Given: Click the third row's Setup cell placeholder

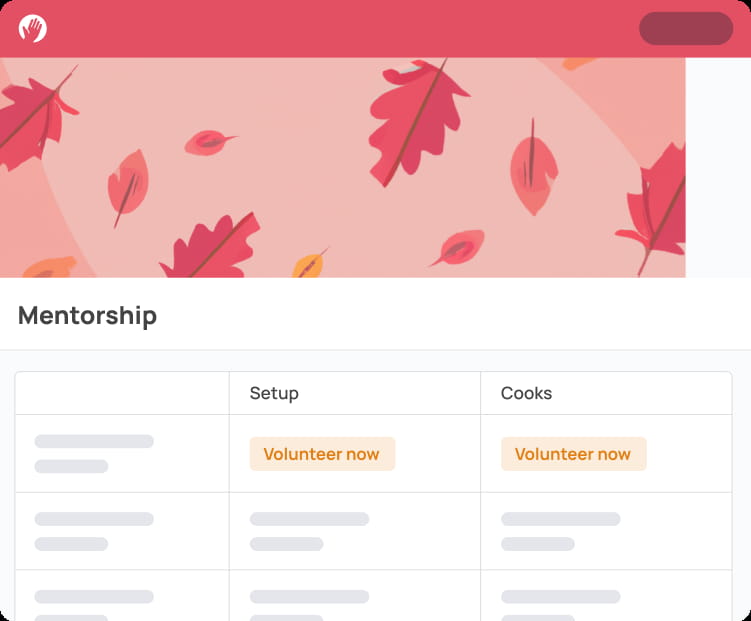Looking at the screenshot, I should pyautogui.click(x=309, y=602).
